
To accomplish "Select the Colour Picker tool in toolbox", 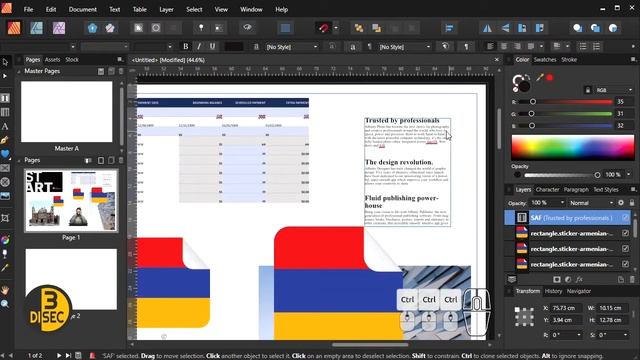I will pos(5,268).
